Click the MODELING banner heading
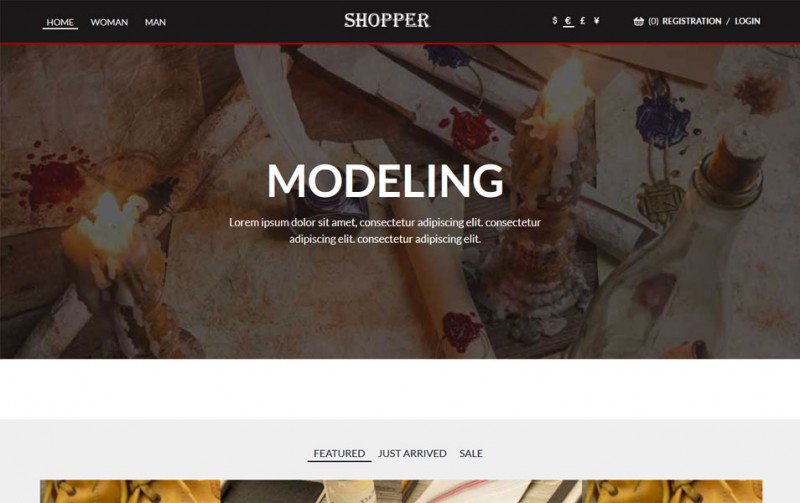The image size is (800, 503). (x=385, y=181)
